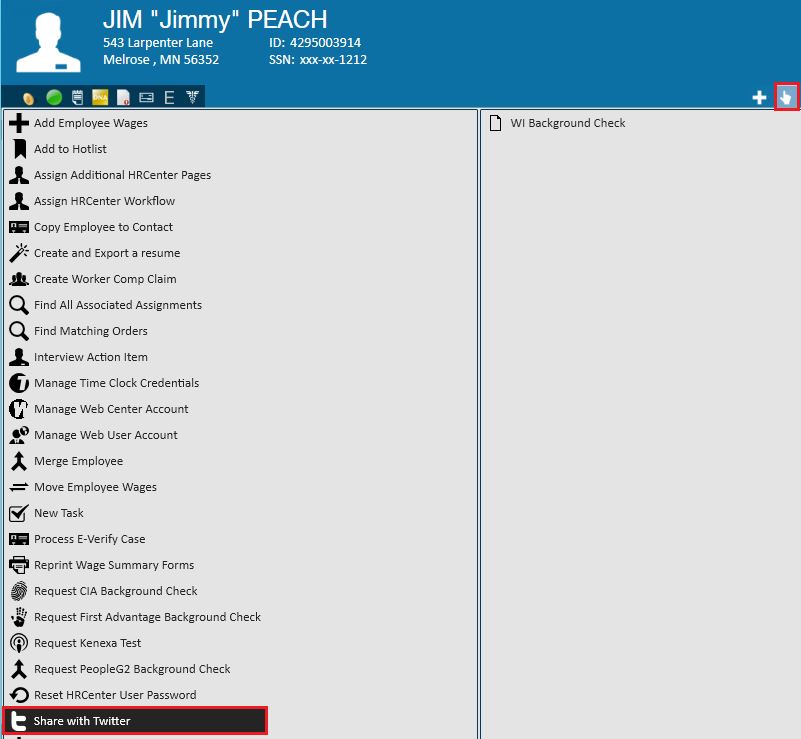Click the Move Employee Wages arrows icon

19,487
